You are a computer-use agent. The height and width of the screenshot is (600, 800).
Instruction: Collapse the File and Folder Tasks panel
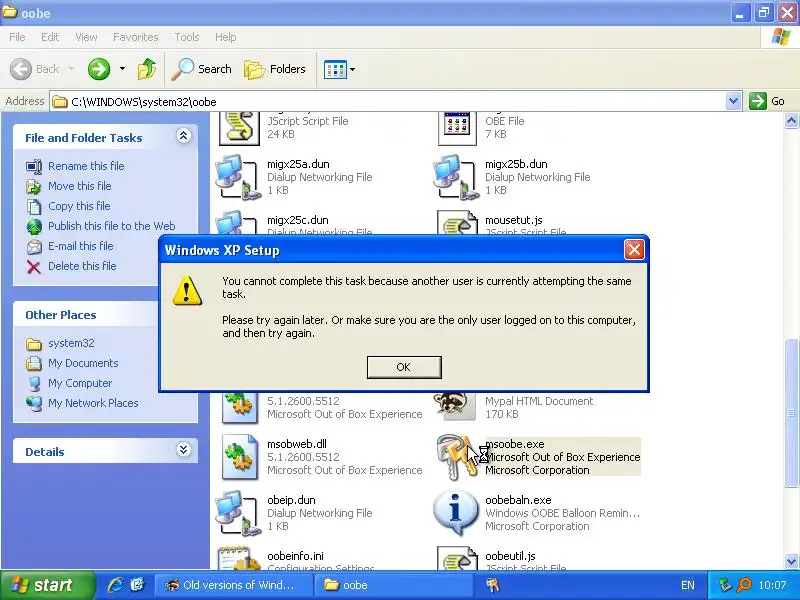click(183, 136)
